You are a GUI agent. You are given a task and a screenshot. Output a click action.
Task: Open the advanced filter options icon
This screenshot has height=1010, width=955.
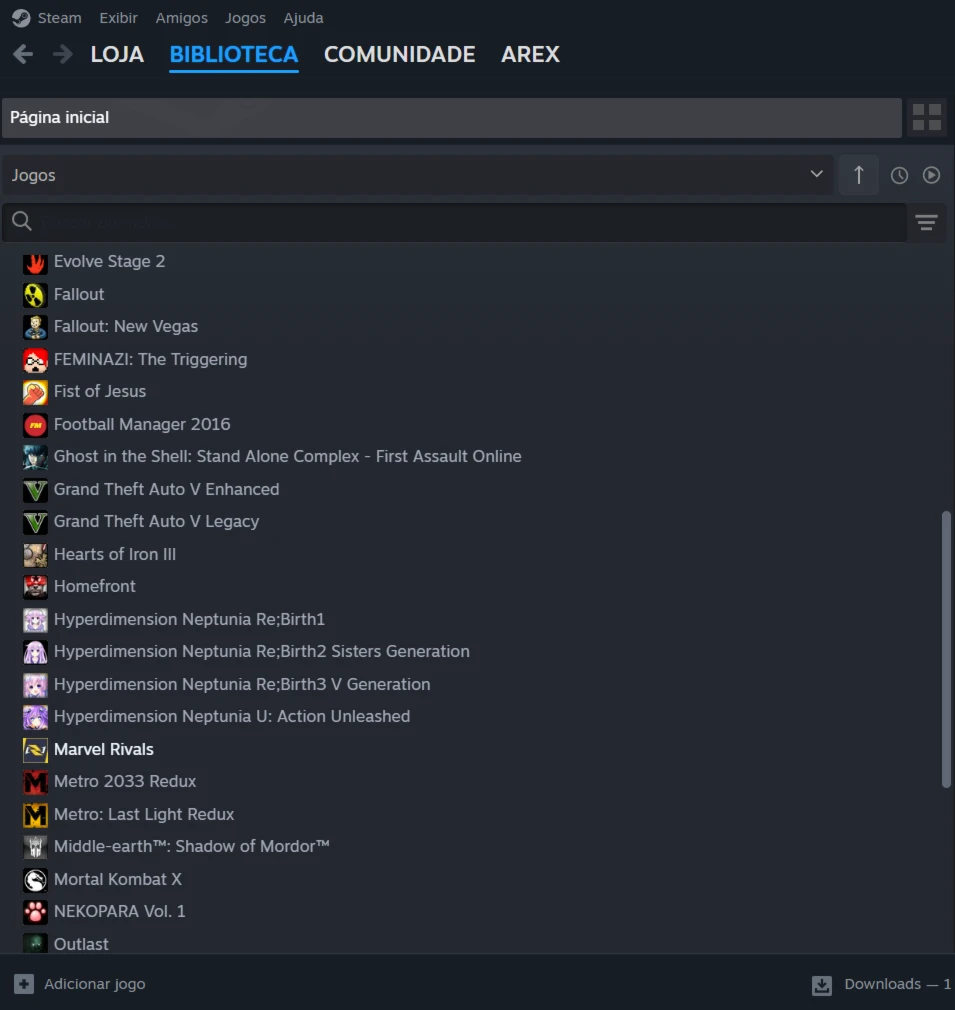click(927, 223)
